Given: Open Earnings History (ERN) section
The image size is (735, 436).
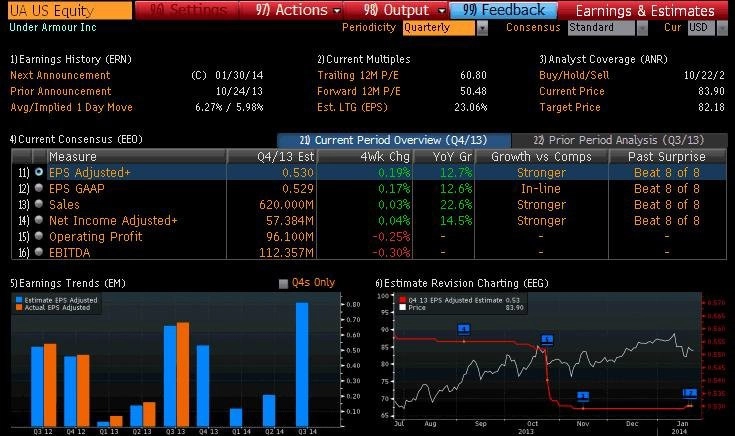Looking at the screenshot, I should tap(71, 59).
